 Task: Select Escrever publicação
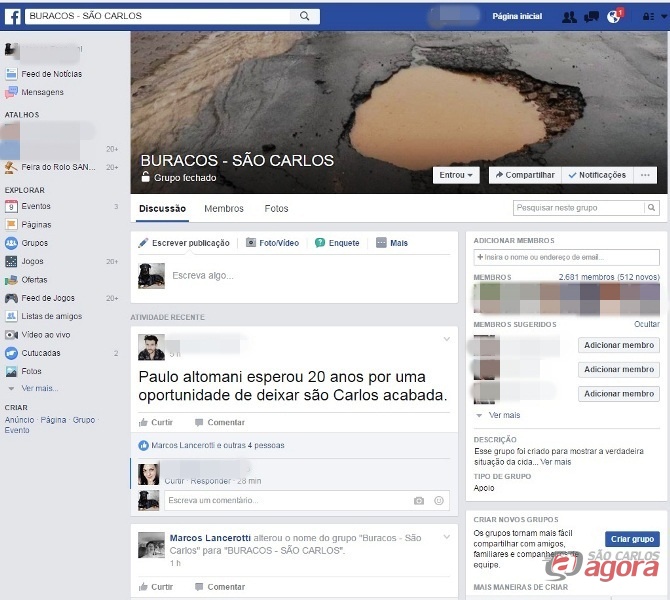[x=184, y=243]
